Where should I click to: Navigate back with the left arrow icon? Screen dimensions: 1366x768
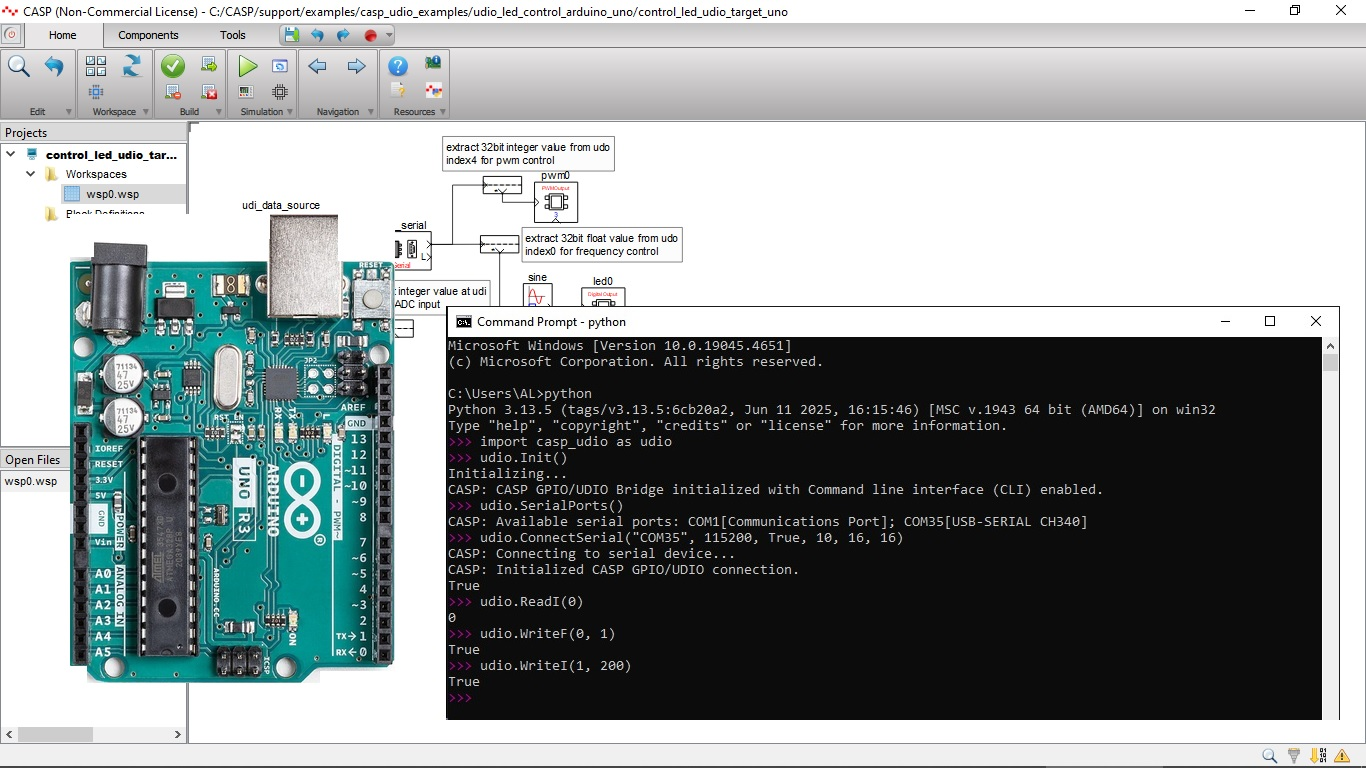(318, 66)
